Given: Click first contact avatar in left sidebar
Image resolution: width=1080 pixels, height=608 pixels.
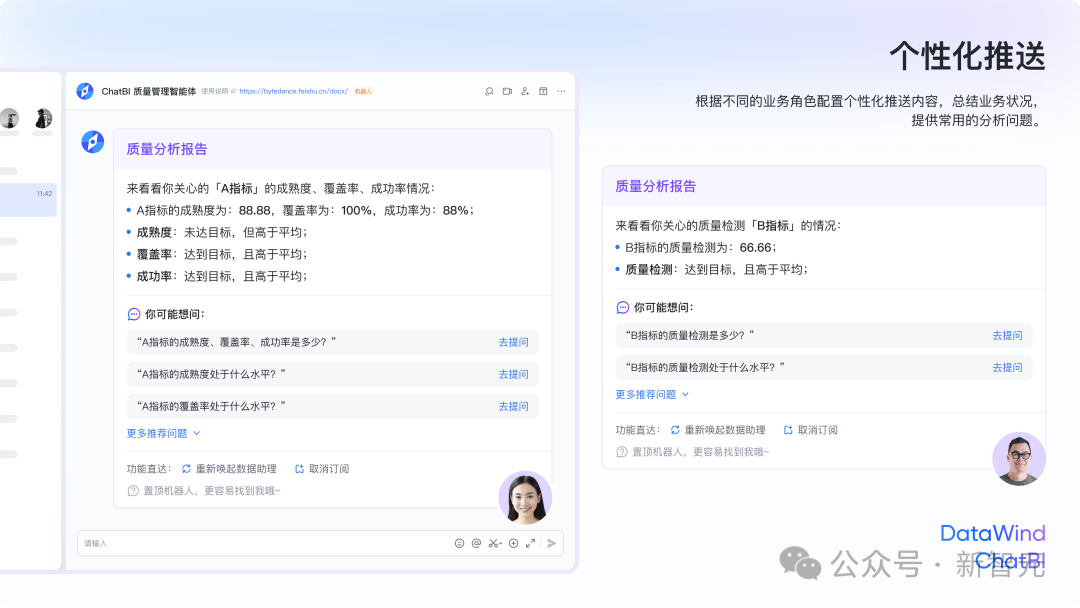Looking at the screenshot, I should tap(10, 118).
